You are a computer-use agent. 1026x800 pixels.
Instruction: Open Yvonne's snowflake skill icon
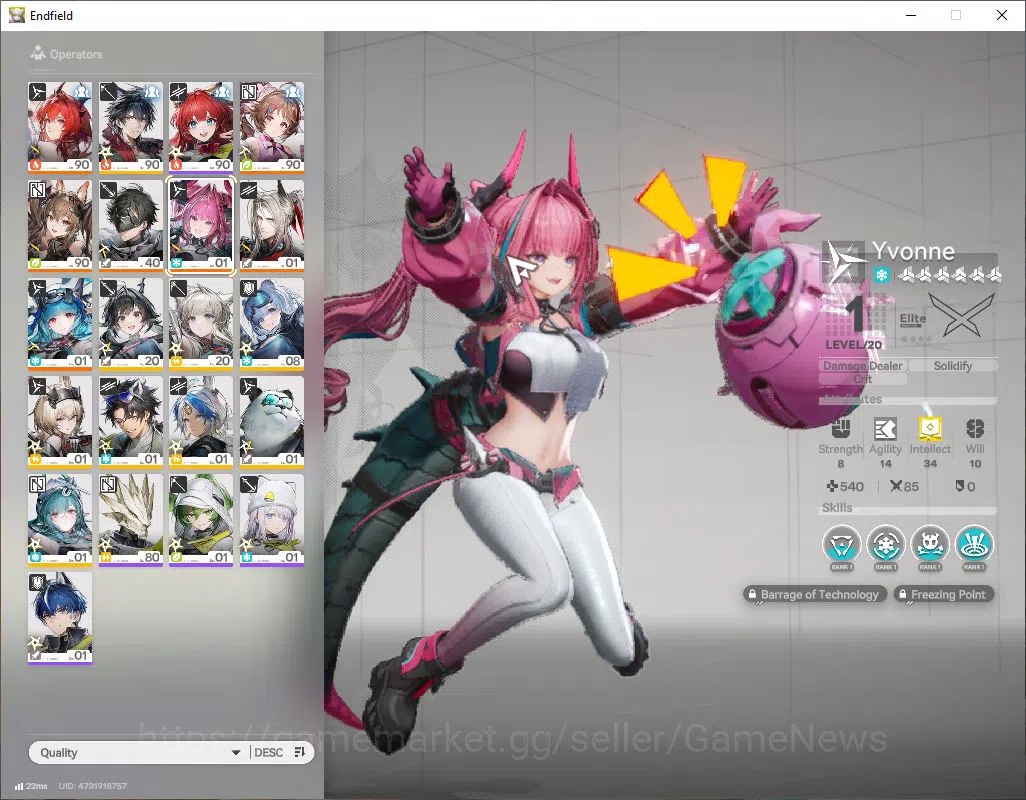coord(885,544)
